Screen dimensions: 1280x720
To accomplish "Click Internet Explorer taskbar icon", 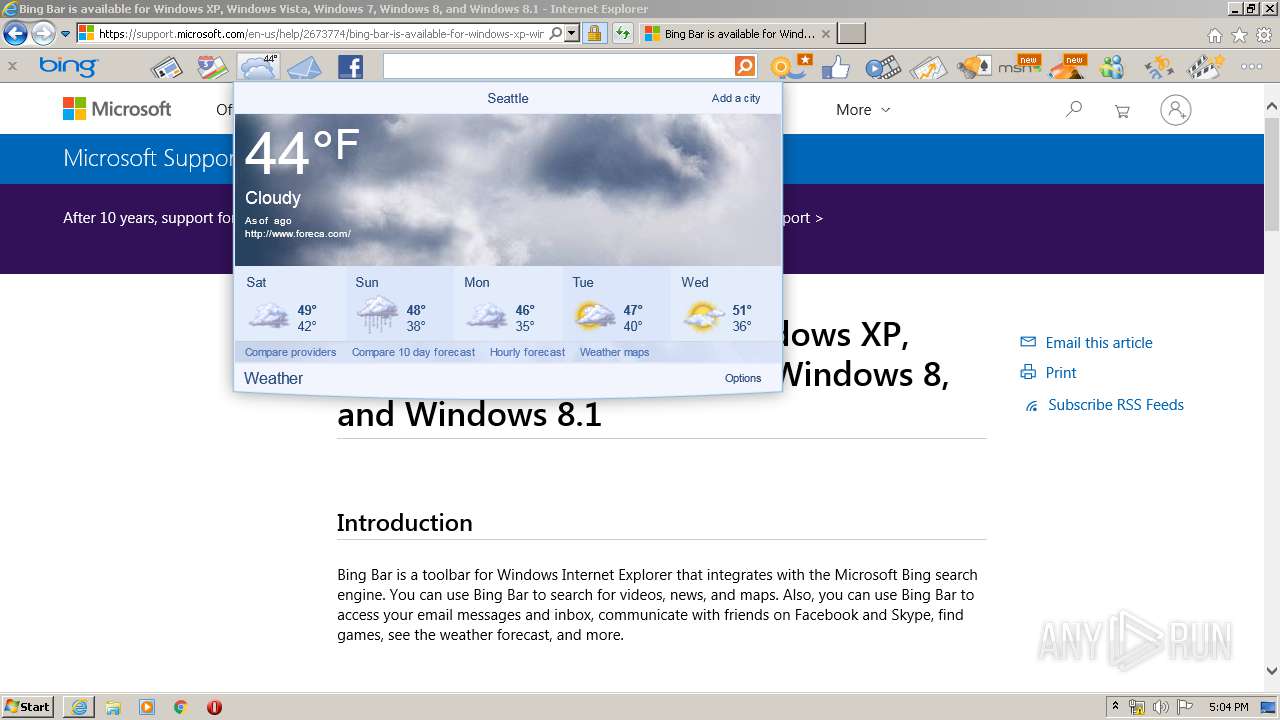I will [x=79, y=707].
